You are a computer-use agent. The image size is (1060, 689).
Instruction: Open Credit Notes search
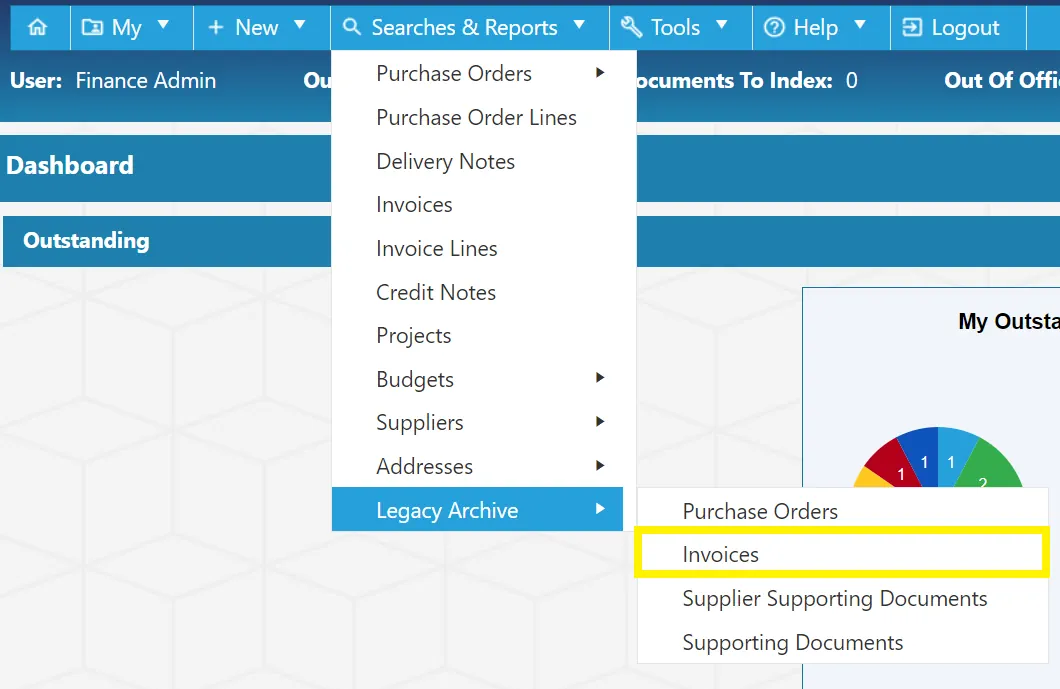(x=477, y=293)
